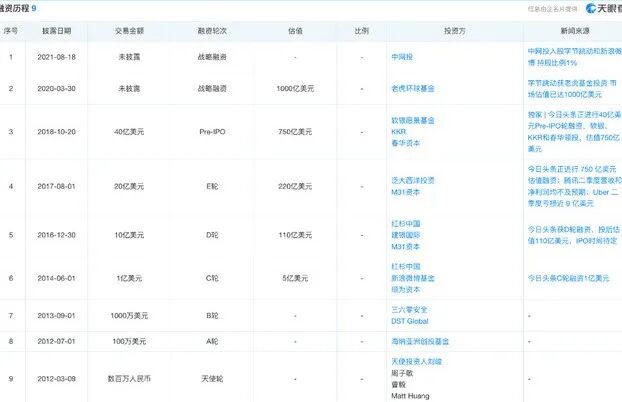
Task: Open M31资本 in the D轮 row
Action: click(x=405, y=247)
